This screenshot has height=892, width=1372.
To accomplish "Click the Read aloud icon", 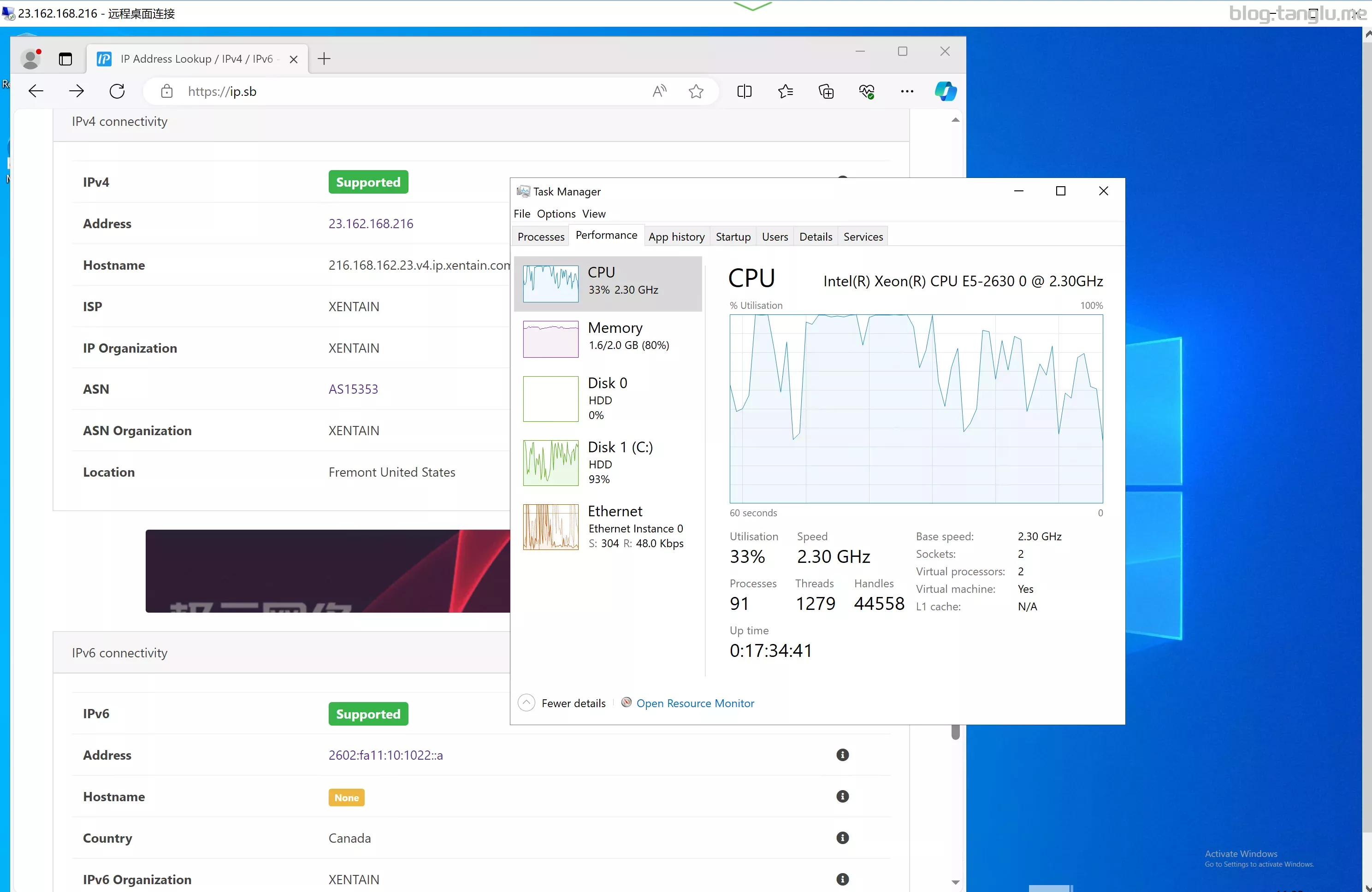I will (x=659, y=91).
